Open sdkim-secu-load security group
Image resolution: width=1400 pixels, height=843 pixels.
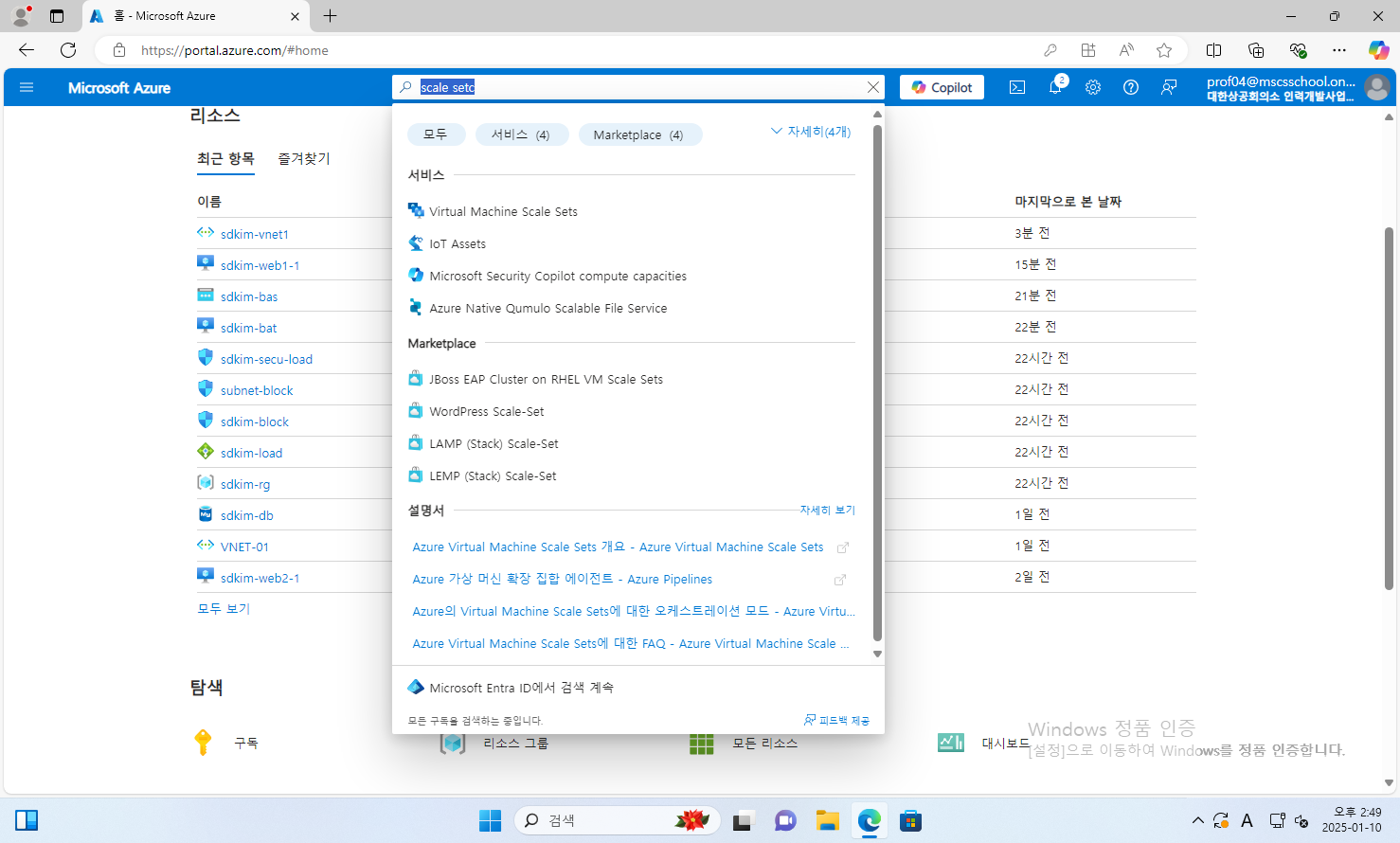[x=266, y=359]
